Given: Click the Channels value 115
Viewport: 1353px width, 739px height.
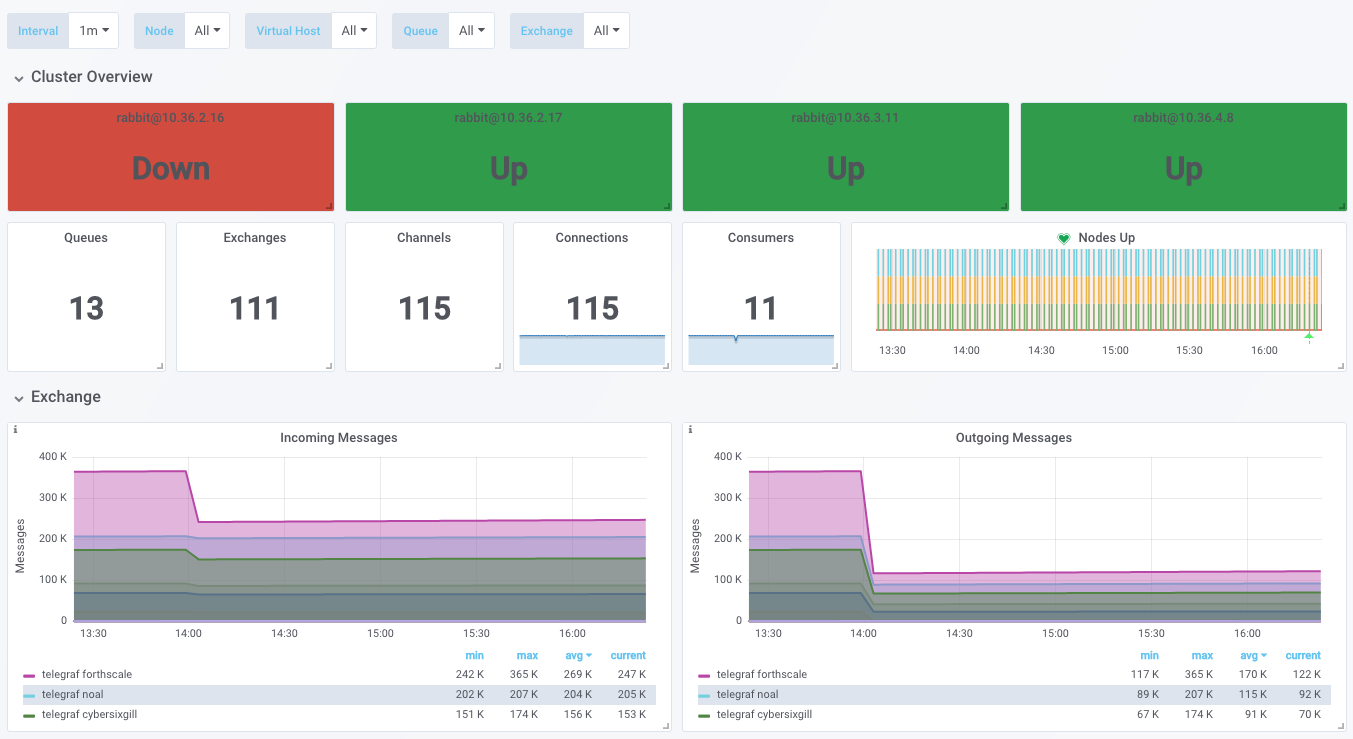Looking at the screenshot, I should tap(424, 308).
